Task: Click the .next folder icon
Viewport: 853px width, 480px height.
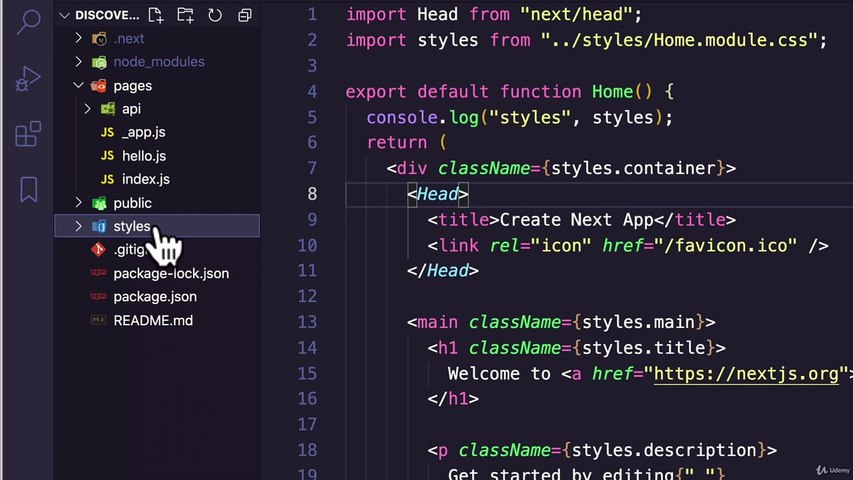Action: pos(99,39)
